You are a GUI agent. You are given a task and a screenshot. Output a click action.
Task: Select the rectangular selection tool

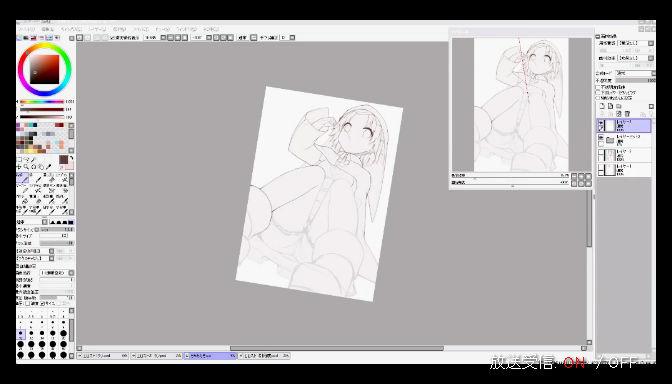pos(19,159)
